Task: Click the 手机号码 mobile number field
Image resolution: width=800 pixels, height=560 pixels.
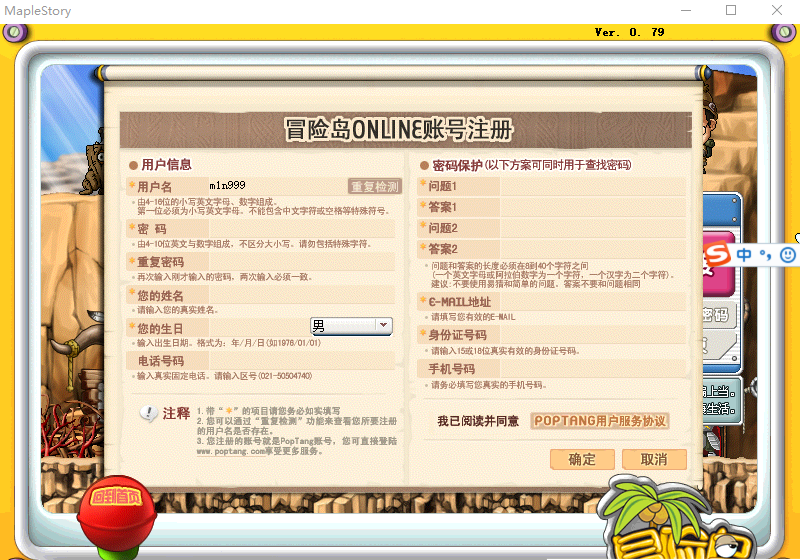Action: click(593, 368)
